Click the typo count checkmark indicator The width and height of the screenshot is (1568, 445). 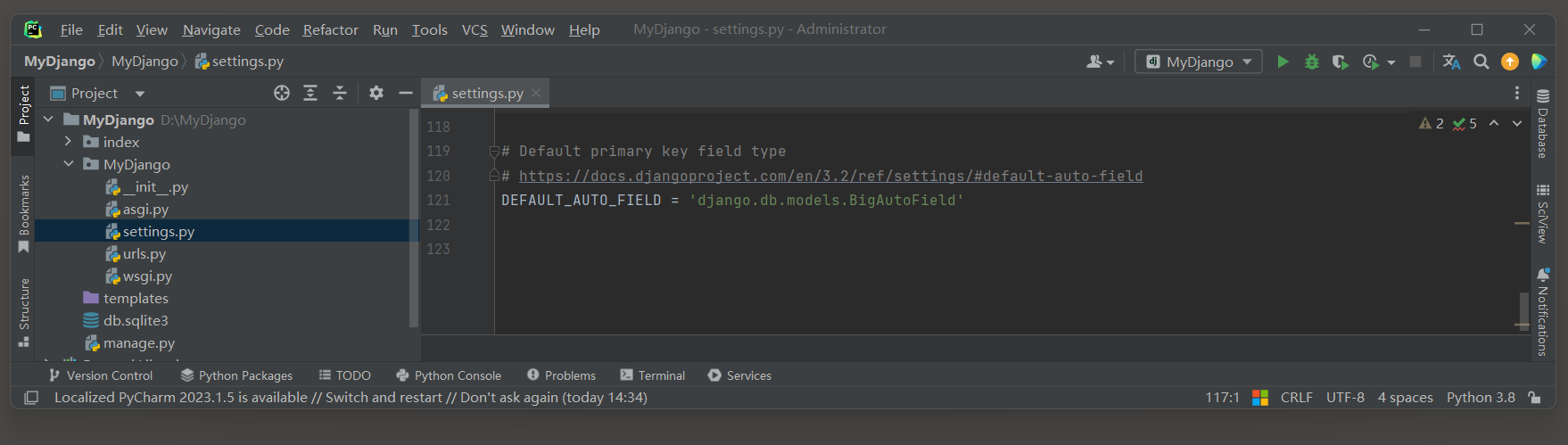click(1465, 124)
